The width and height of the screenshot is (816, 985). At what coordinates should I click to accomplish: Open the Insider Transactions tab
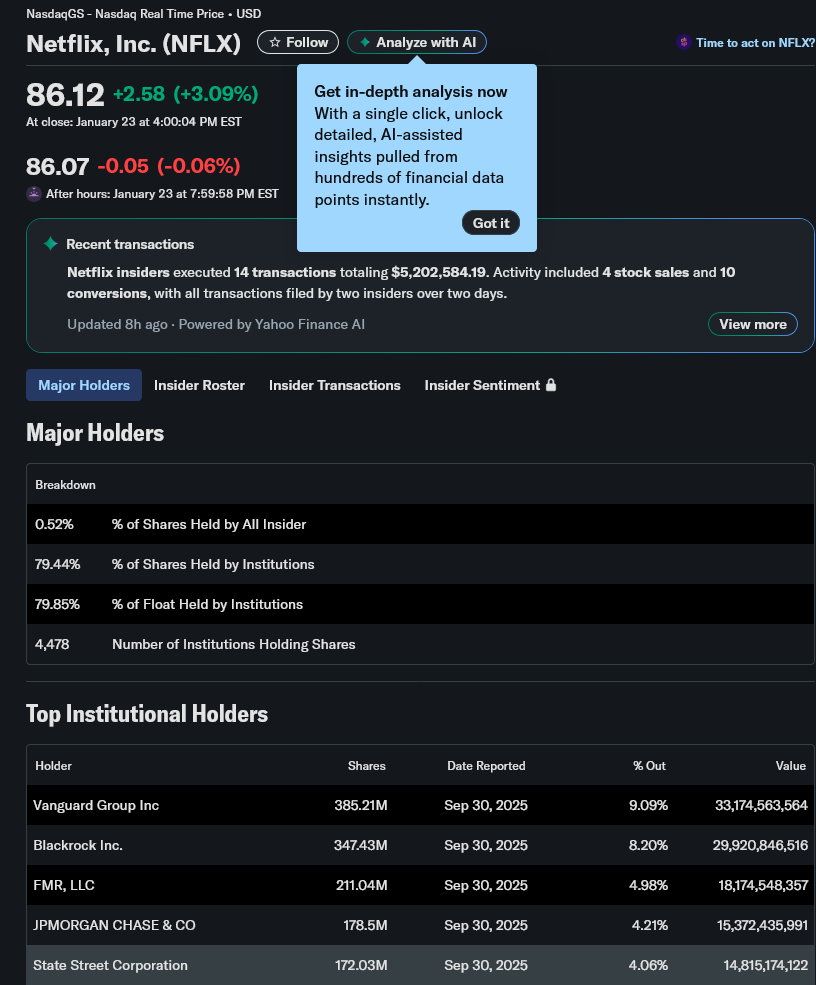pos(334,385)
